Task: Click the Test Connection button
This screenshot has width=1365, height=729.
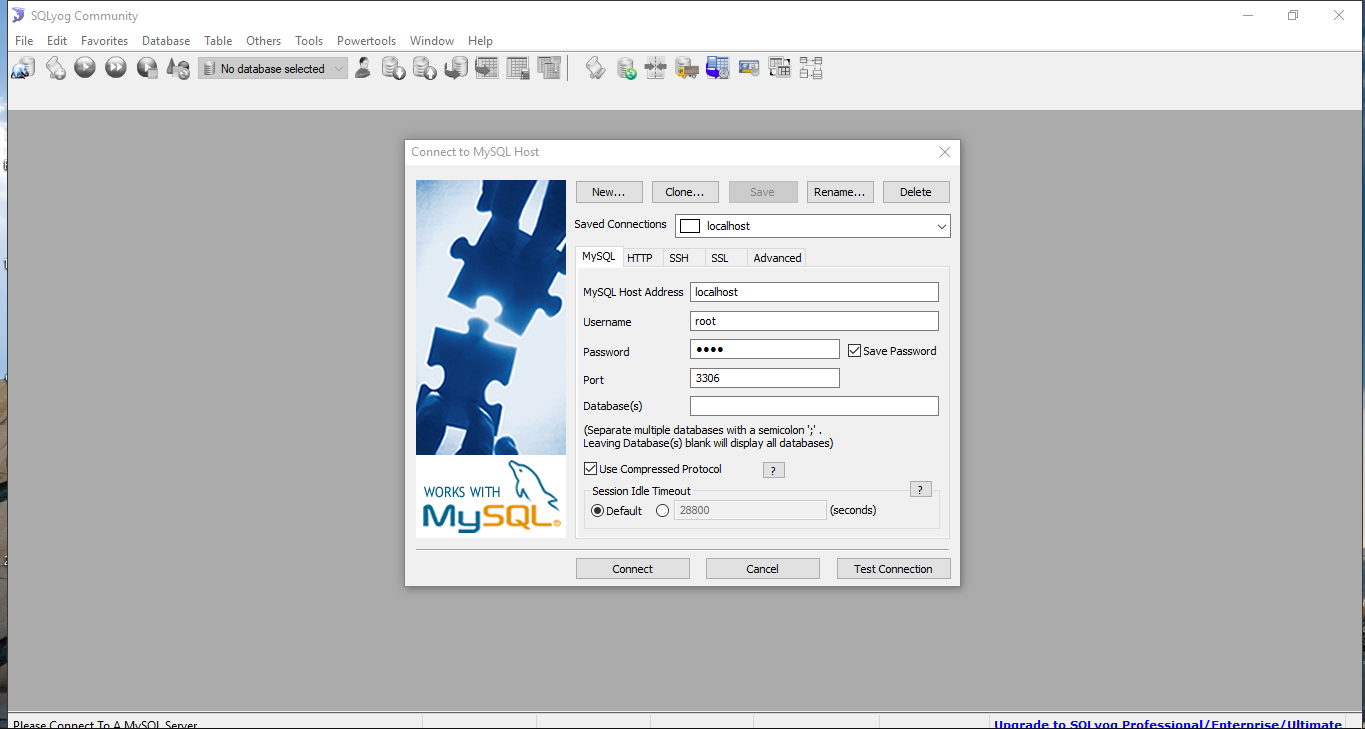Action: coord(893,569)
